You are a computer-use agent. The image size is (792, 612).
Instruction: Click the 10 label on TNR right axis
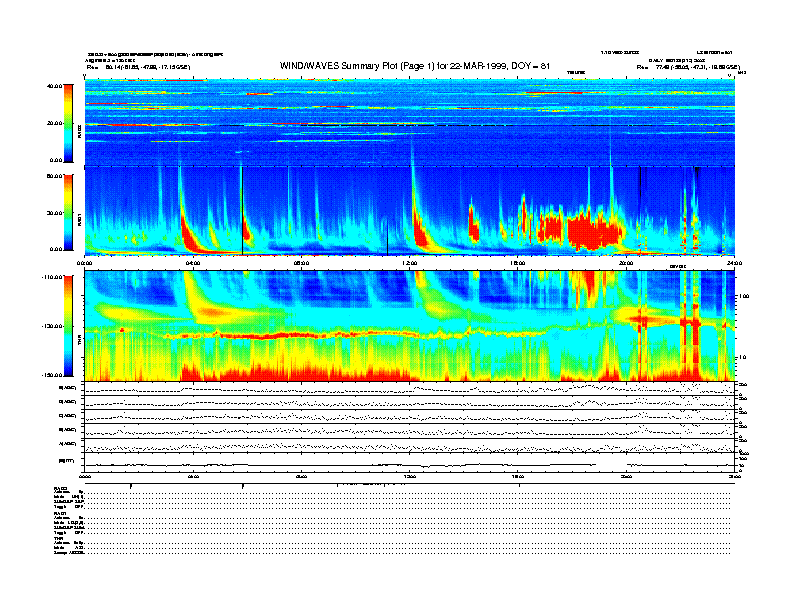pyautogui.click(x=742, y=358)
